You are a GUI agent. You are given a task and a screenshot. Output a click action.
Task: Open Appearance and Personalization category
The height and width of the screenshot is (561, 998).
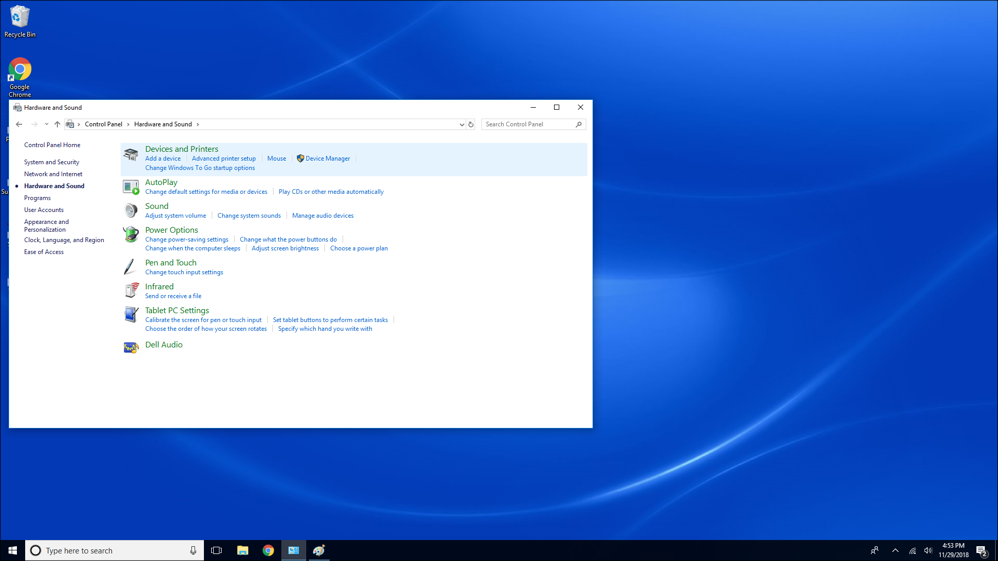46,225
